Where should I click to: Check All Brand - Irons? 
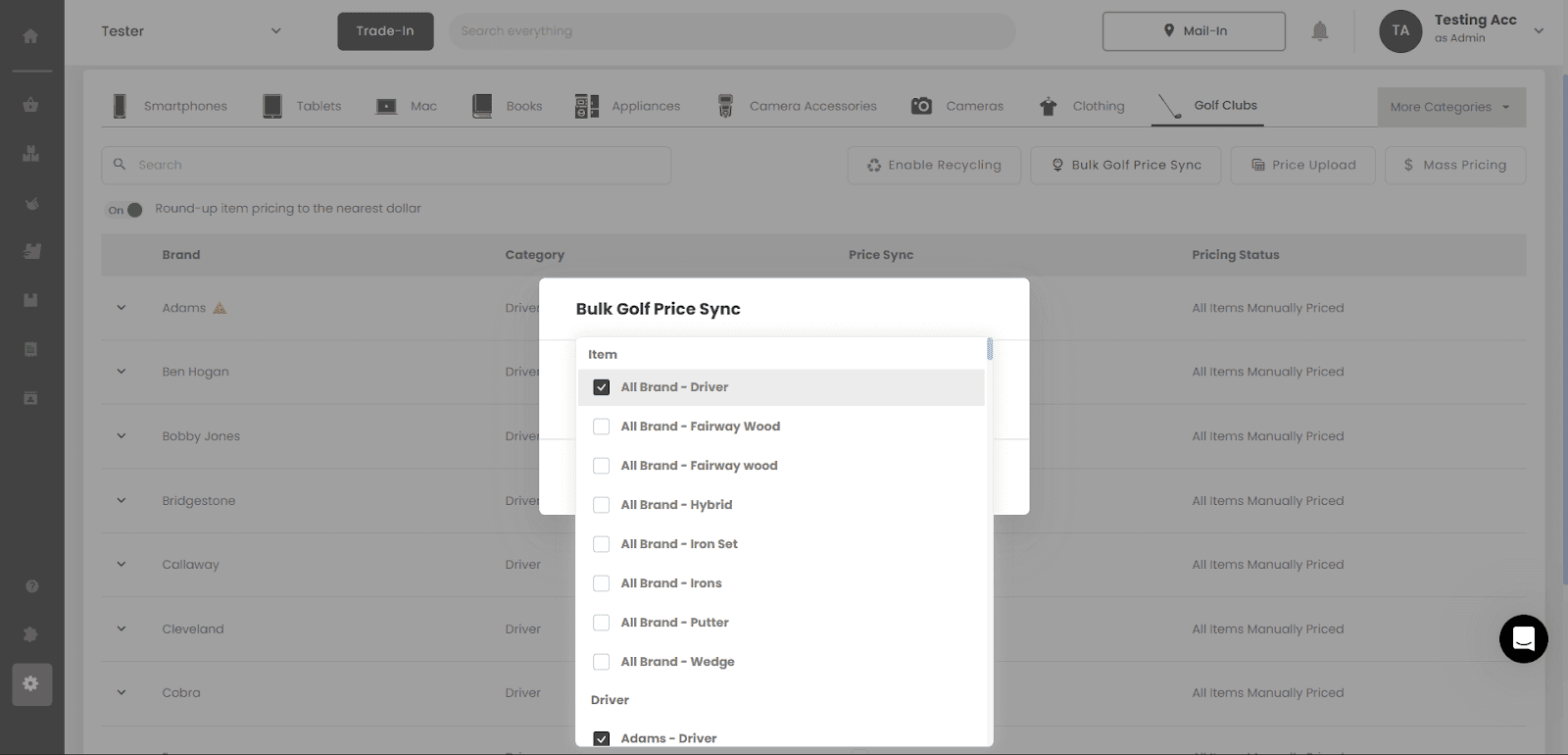(x=602, y=583)
